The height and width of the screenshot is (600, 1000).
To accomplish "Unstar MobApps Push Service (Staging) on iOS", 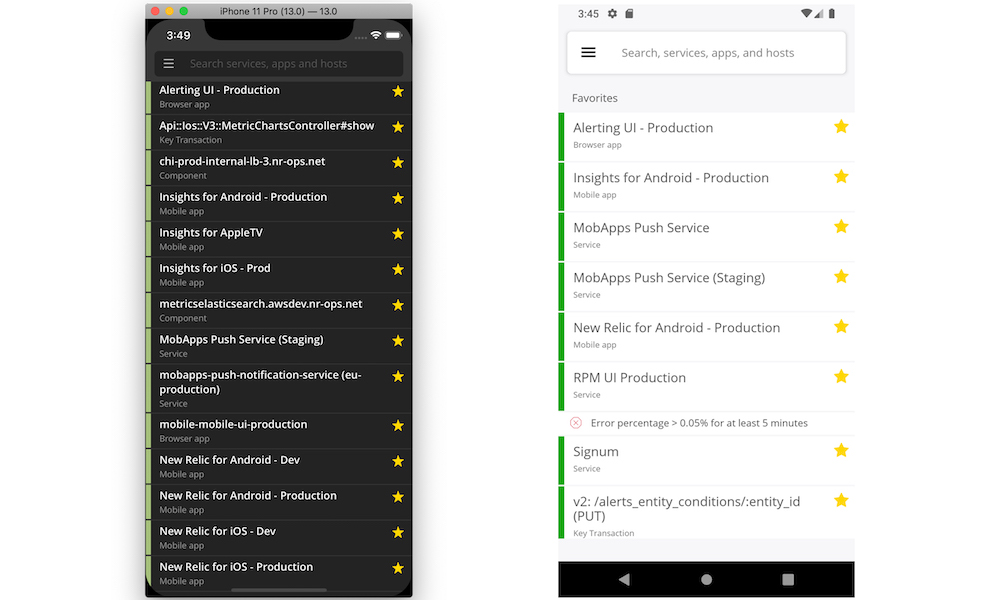I will [x=398, y=341].
